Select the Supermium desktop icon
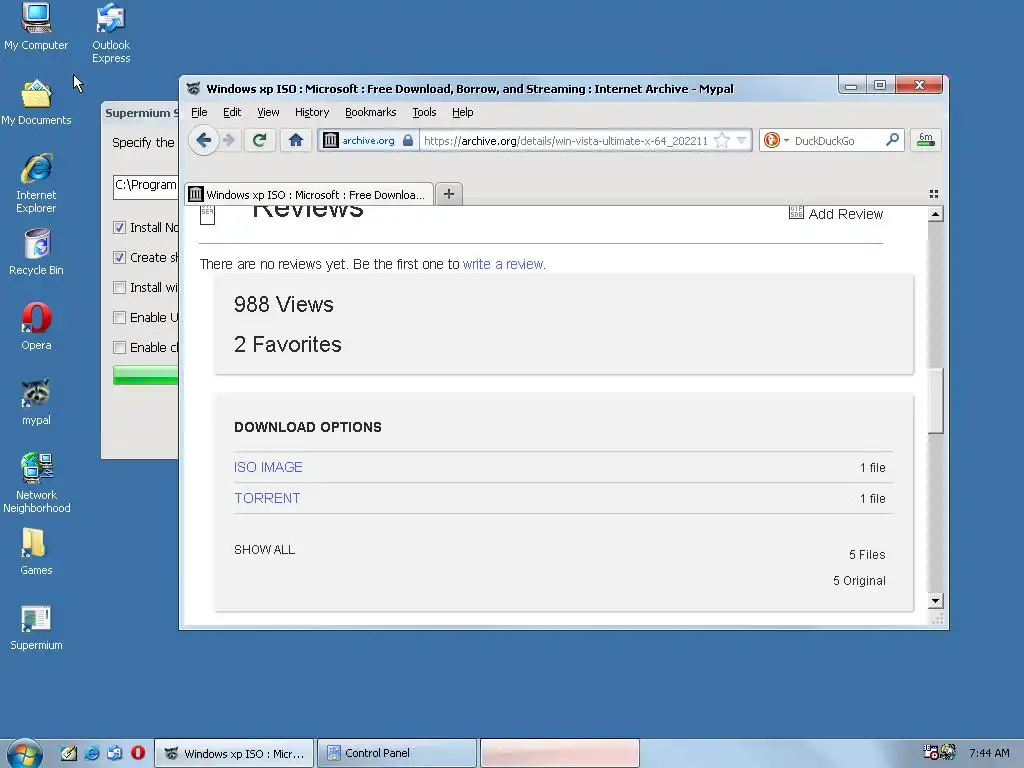Screen dimensions: 1024x768 [x=36, y=628]
